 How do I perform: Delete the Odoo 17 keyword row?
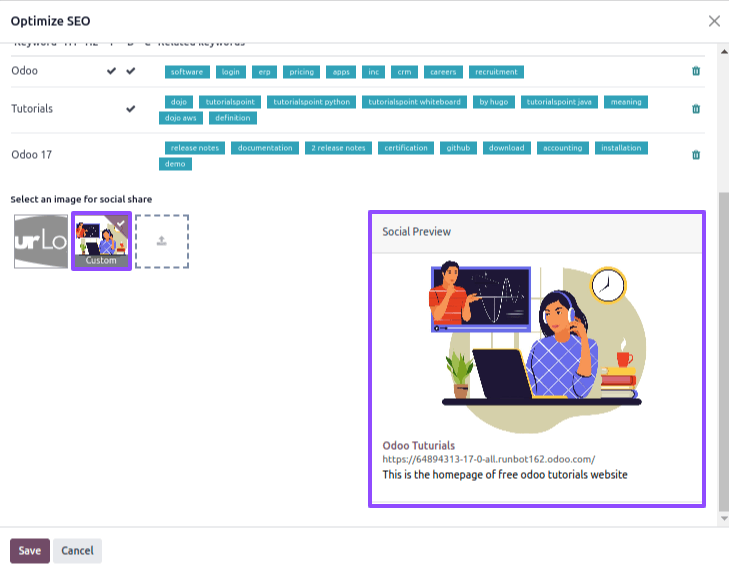coord(696,155)
